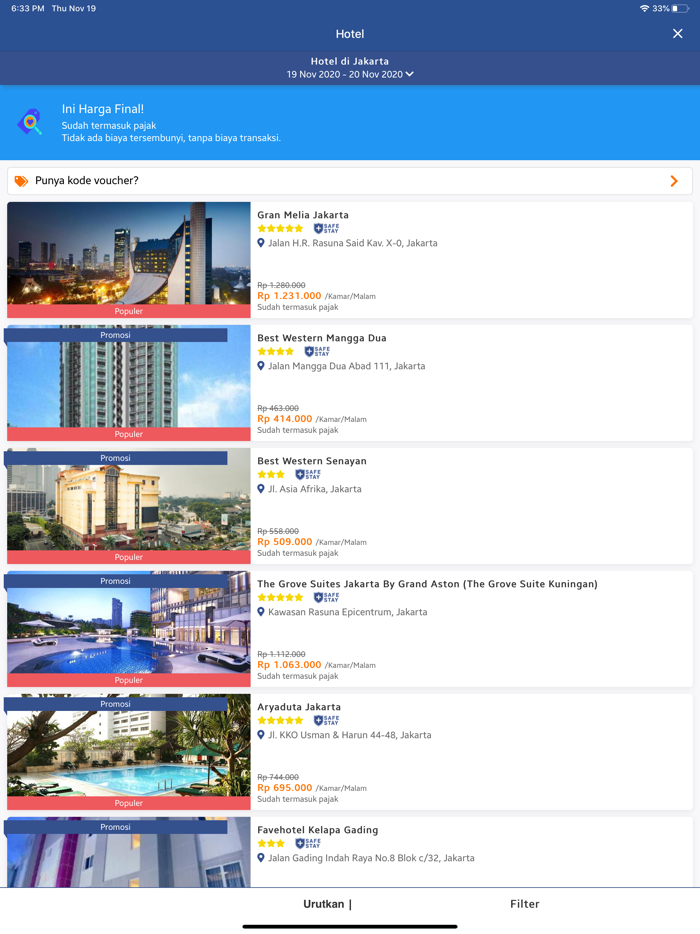700x934 pixels.
Task: Tap Populer label under Gran Melia photo
Action: pos(129,311)
